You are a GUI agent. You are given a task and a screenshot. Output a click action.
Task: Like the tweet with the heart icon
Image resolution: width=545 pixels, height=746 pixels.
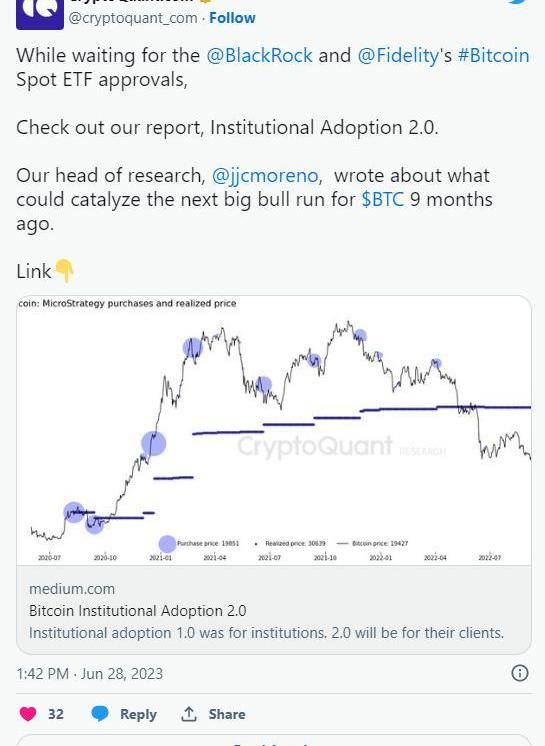pyautogui.click(x=28, y=714)
